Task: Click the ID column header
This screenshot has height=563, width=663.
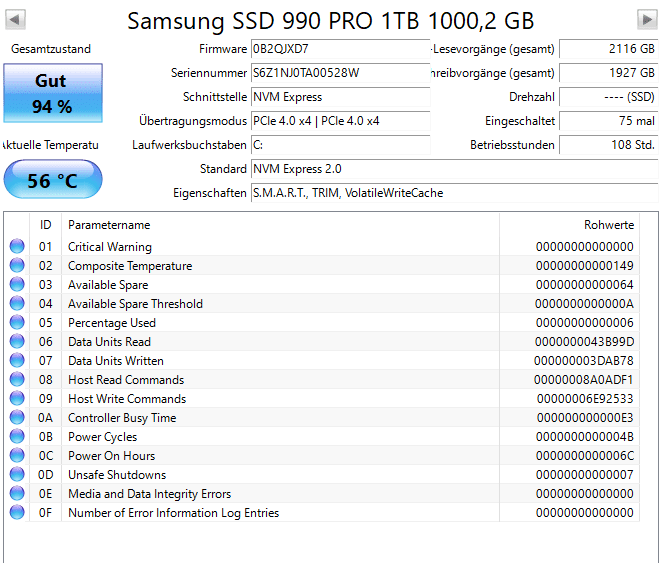Action: (46, 225)
